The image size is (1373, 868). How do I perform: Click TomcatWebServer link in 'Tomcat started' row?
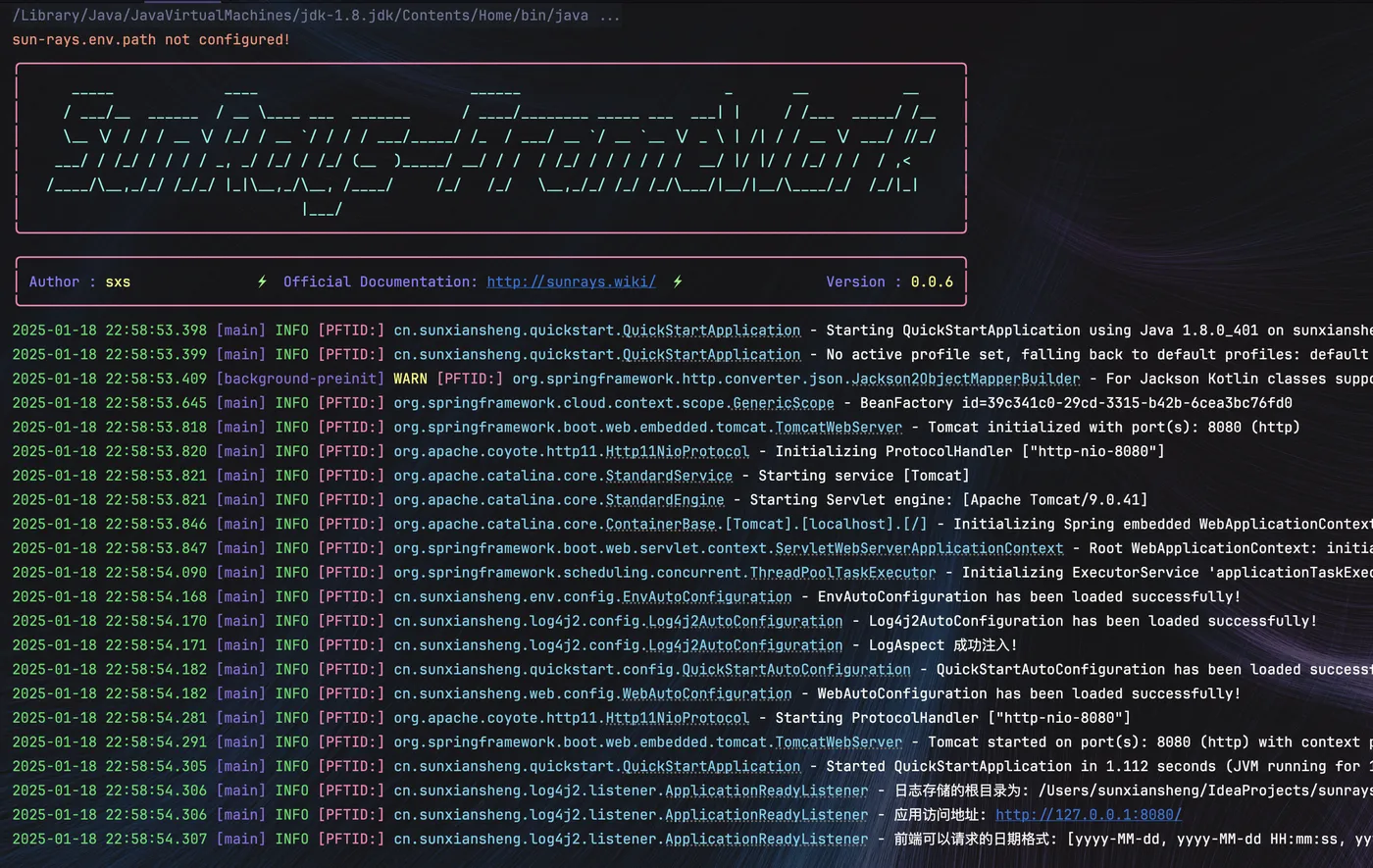click(838, 741)
